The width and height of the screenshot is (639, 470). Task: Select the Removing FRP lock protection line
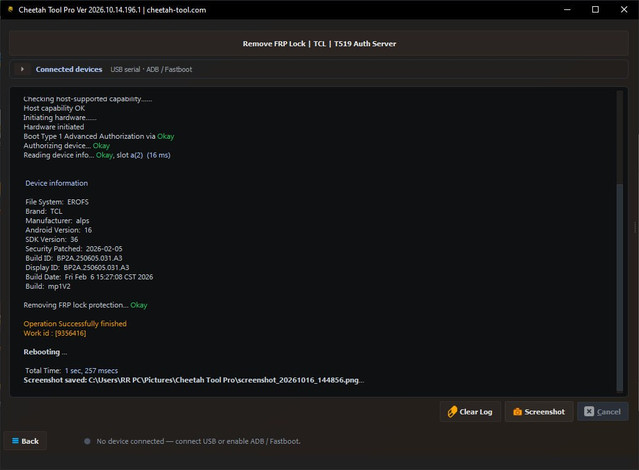click(x=86, y=305)
